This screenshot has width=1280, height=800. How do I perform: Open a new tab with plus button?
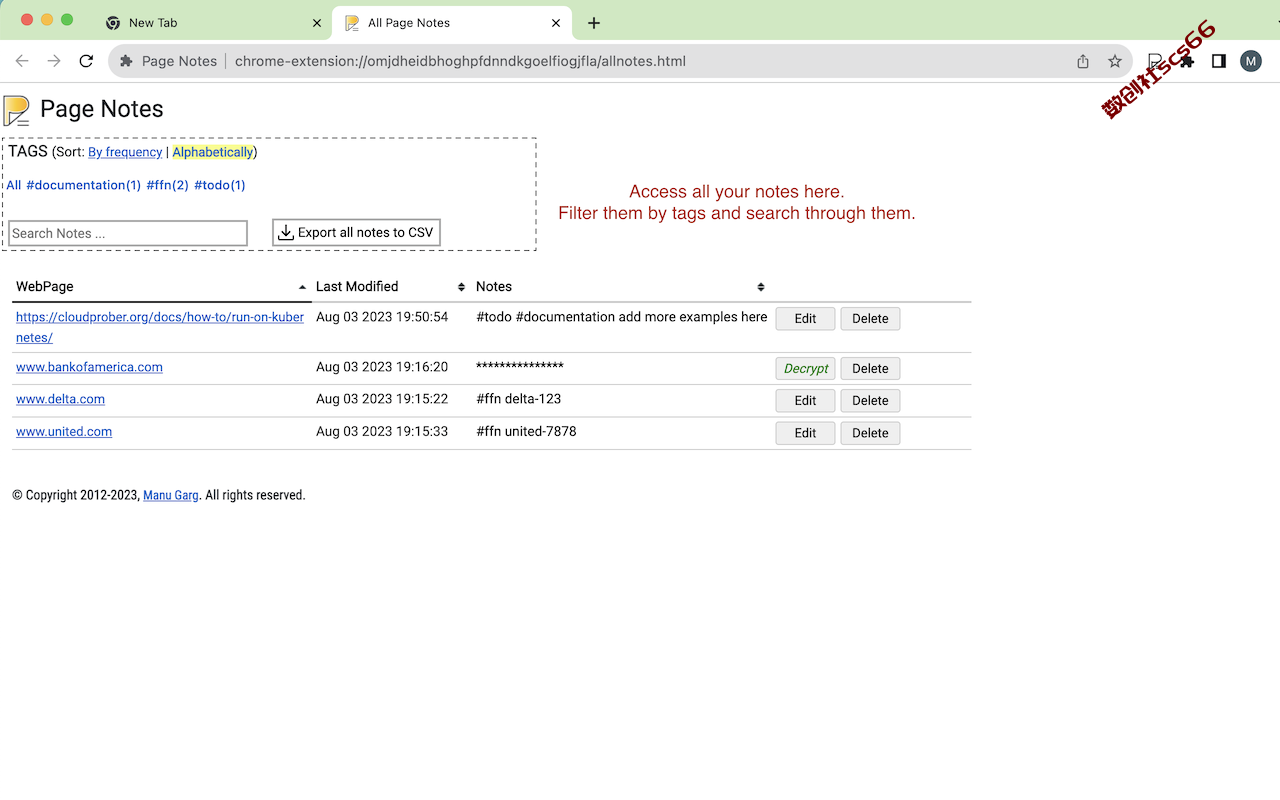(x=594, y=23)
